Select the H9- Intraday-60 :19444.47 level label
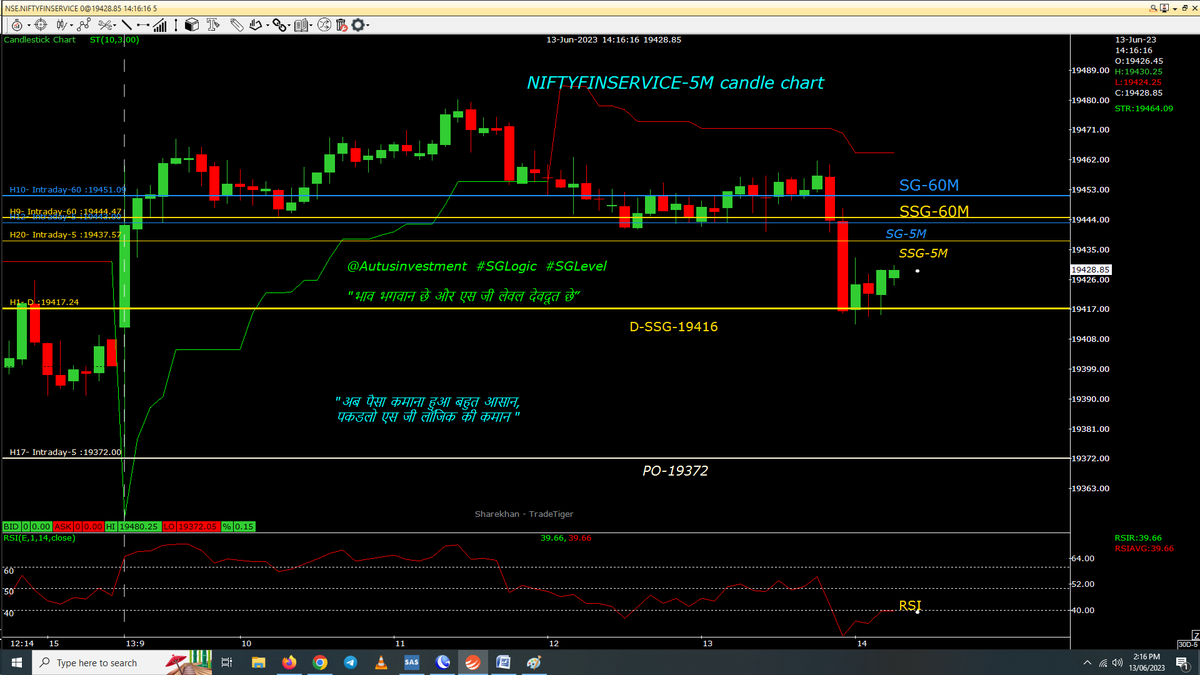The height and width of the screenshot is (675, 1200). pyautogui.click(x=65, y=212)
